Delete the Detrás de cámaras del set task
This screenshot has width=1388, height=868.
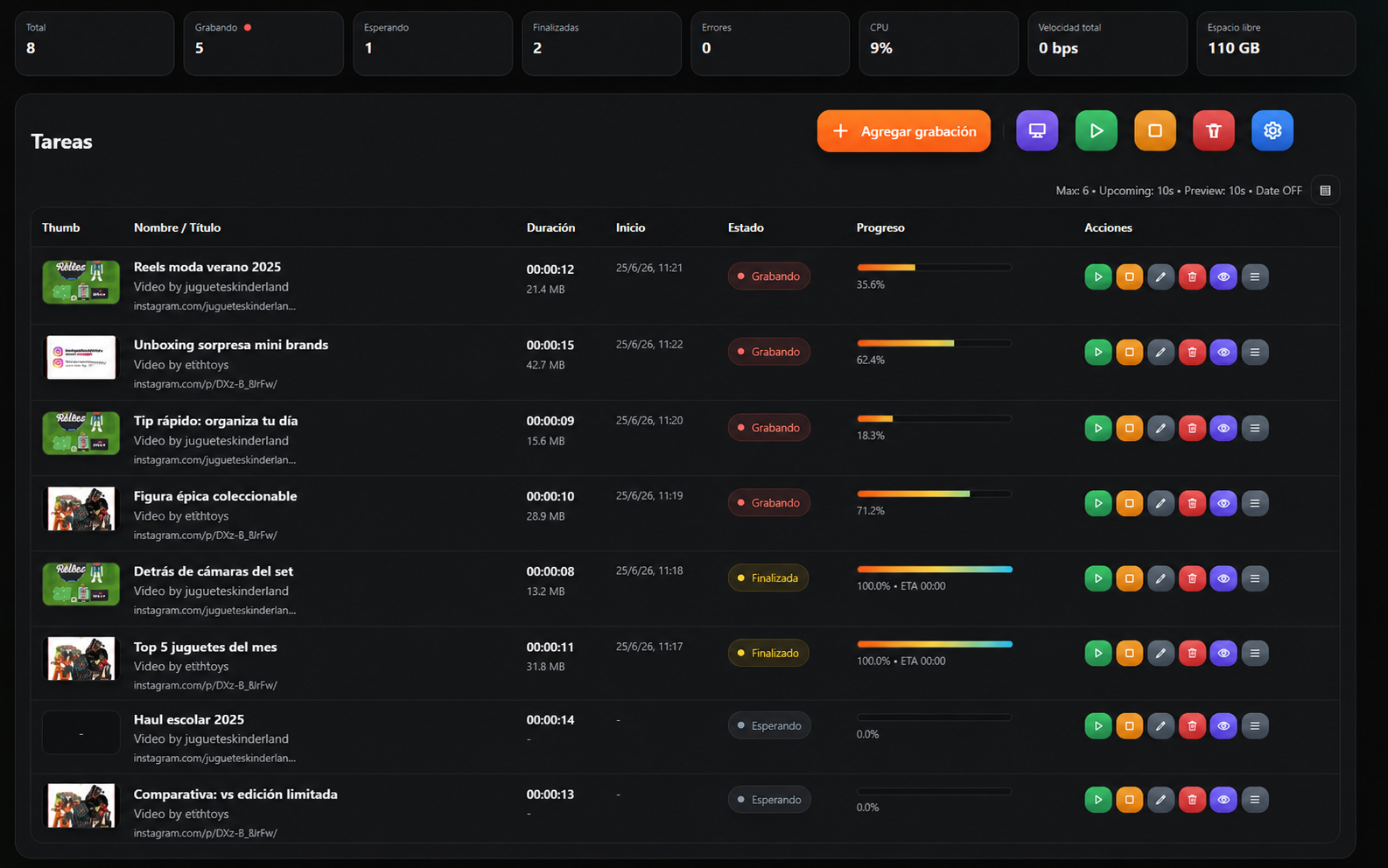pyautogui.click(x=1192, y=578)
